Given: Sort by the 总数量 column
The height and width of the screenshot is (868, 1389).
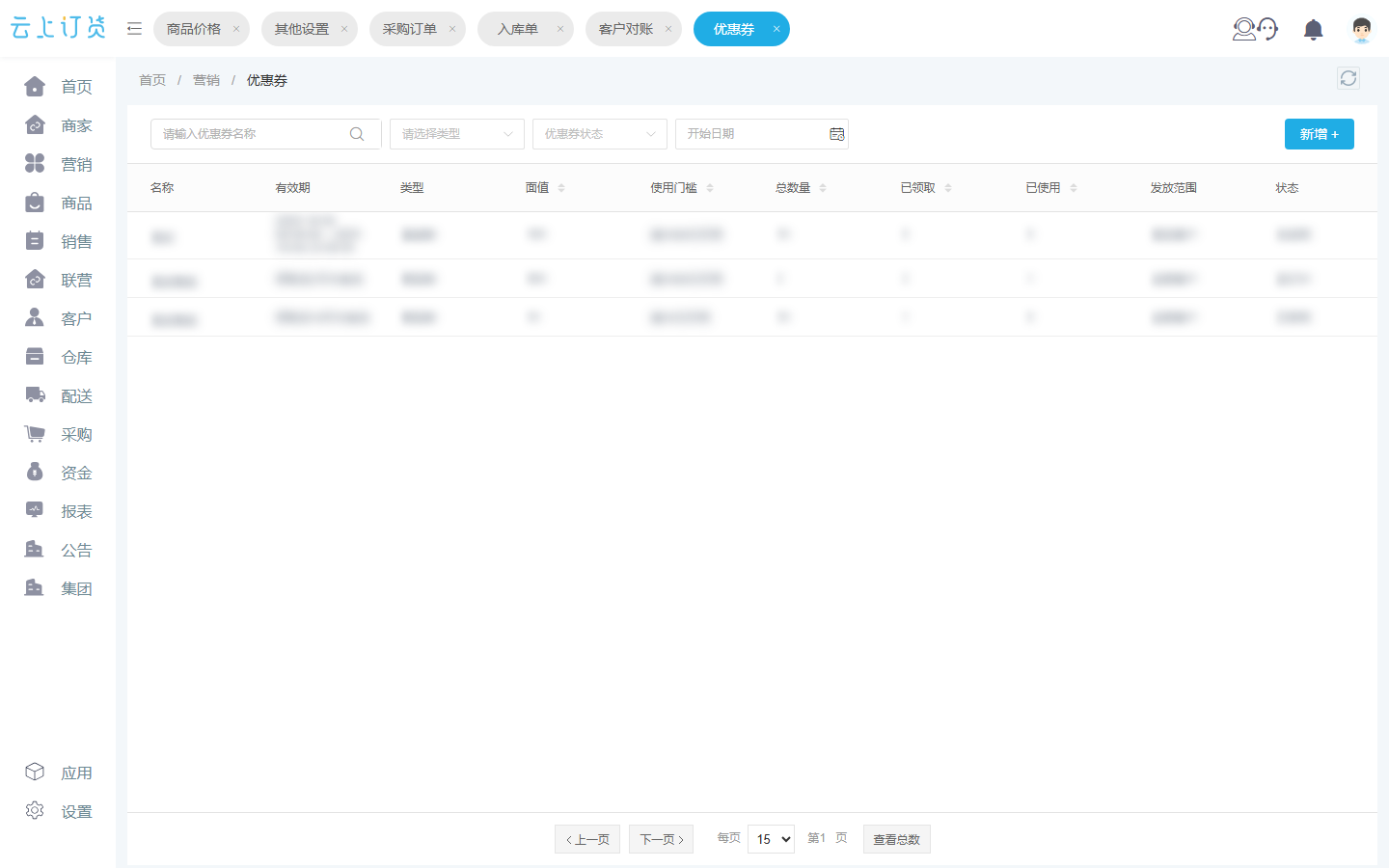Looking at the screenshot, I should [823, 188].
